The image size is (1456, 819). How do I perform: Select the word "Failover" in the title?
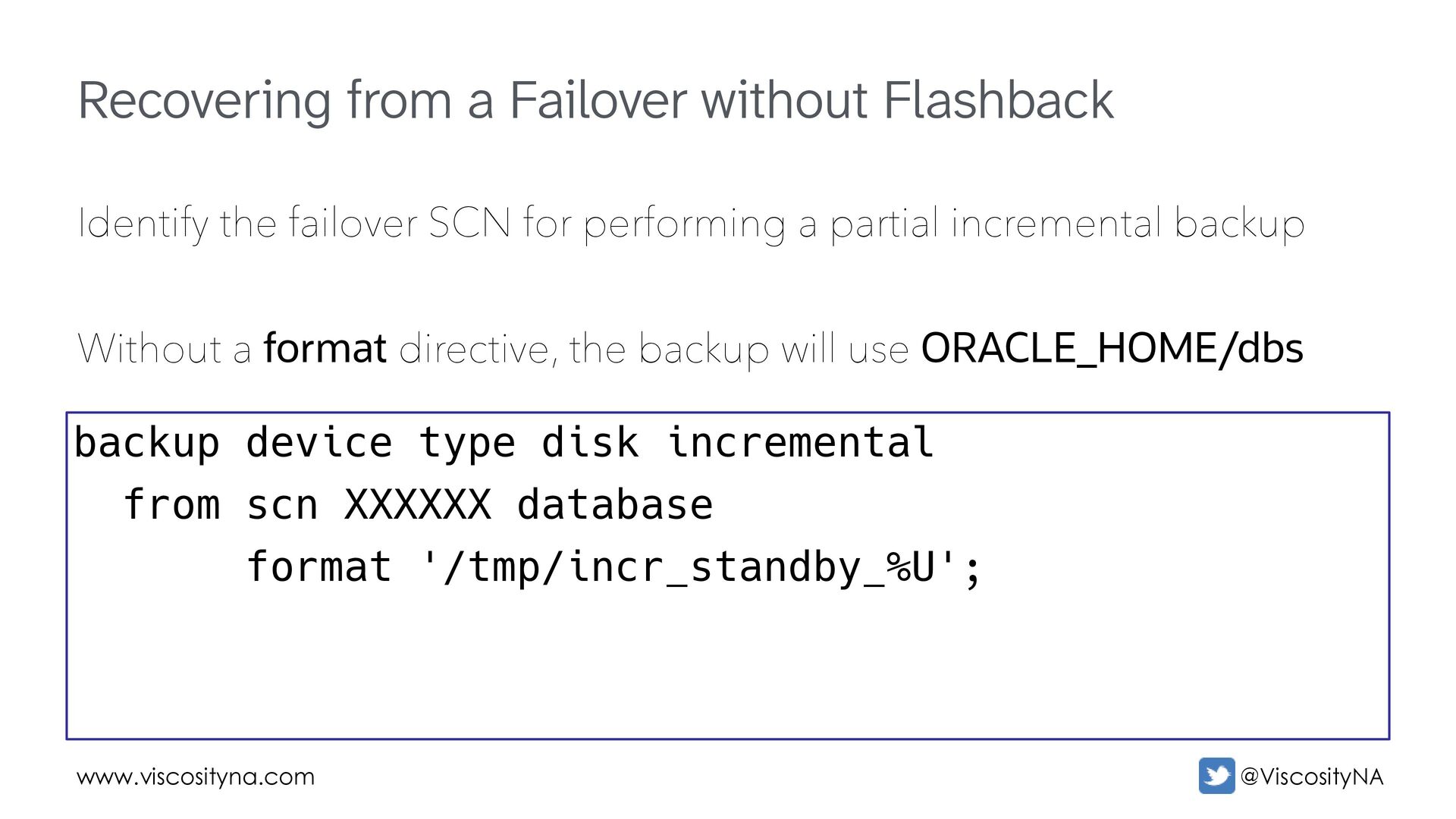[x=598, y=101]
